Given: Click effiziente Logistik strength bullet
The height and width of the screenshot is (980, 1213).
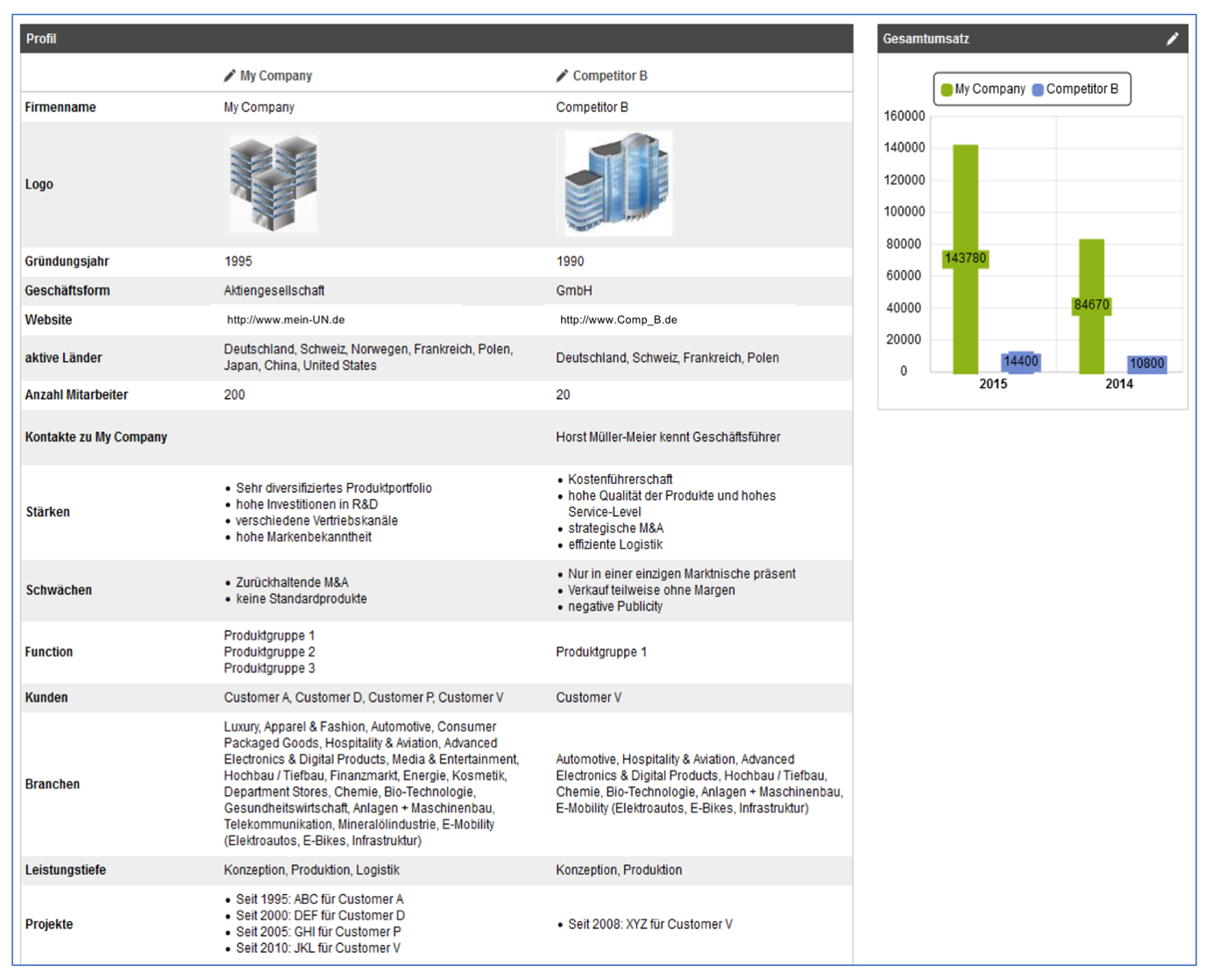Looking at the screenshot, I should point(615,544).
